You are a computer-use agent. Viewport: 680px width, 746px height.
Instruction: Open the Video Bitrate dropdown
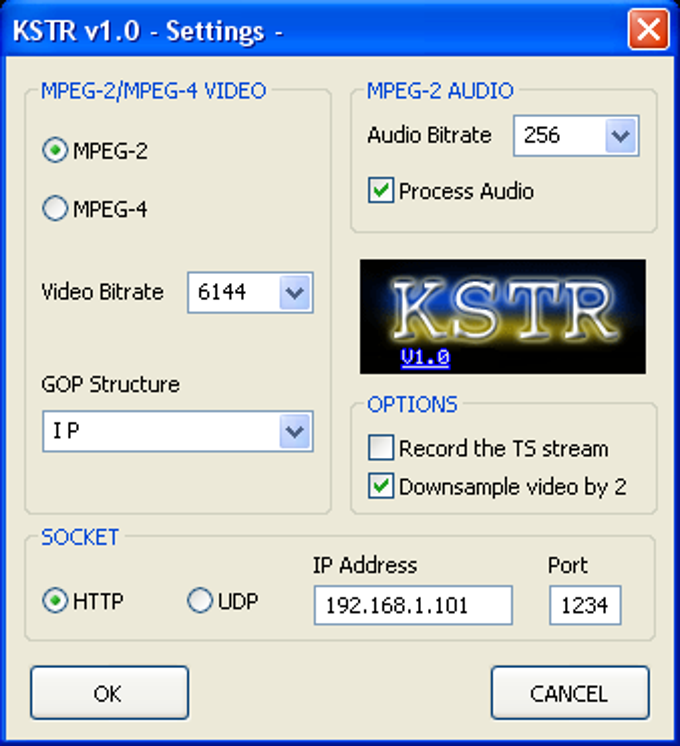(295, 293)
